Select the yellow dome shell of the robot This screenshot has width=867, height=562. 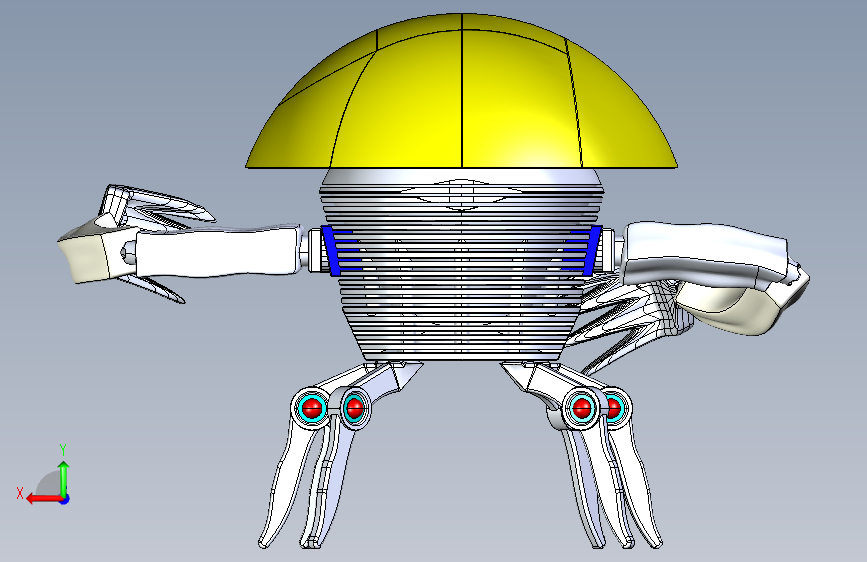462,91
